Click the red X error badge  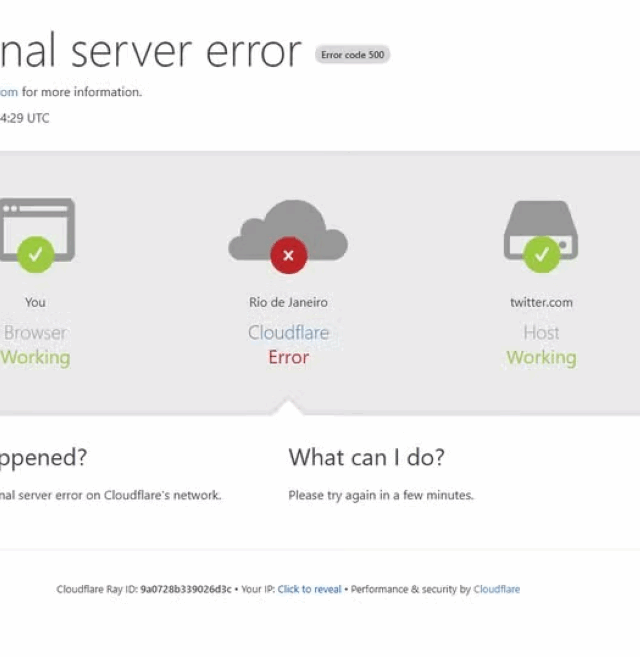[x=288, y=255]
